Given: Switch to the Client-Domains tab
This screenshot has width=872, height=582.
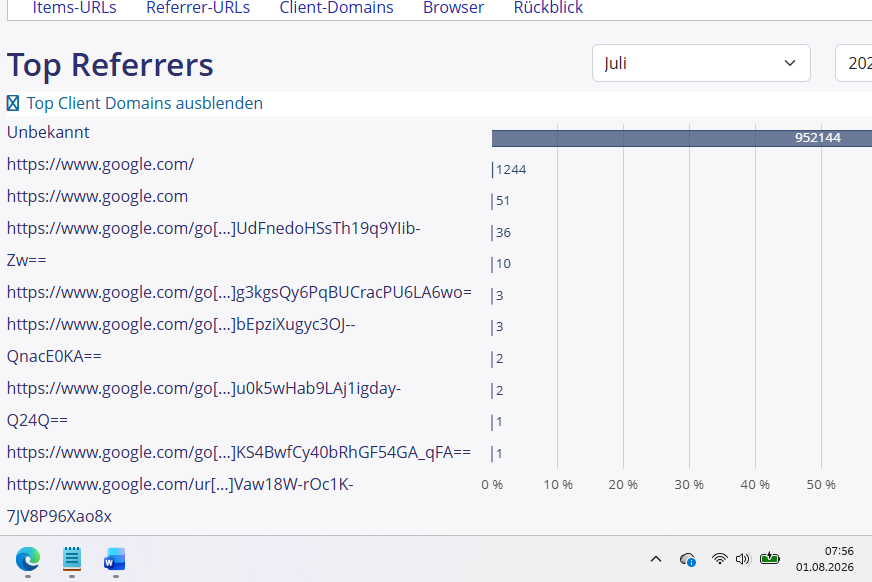Looking at the screenshot, I should (336, 8).
